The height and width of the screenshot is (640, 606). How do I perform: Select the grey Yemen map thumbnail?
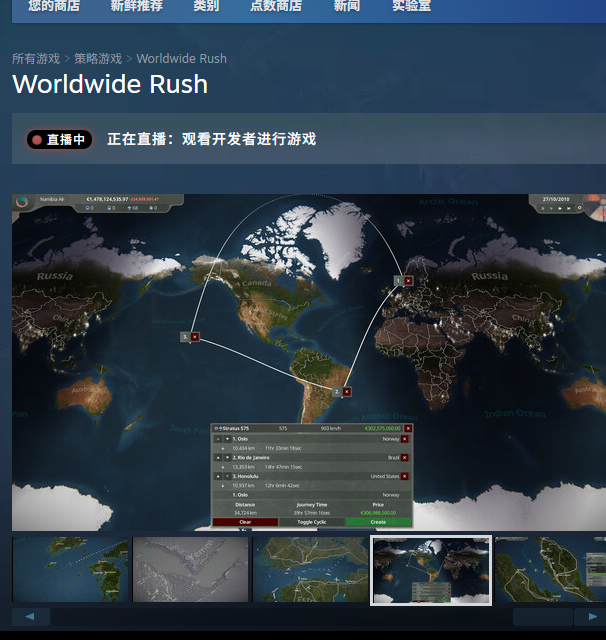(190, 569)
